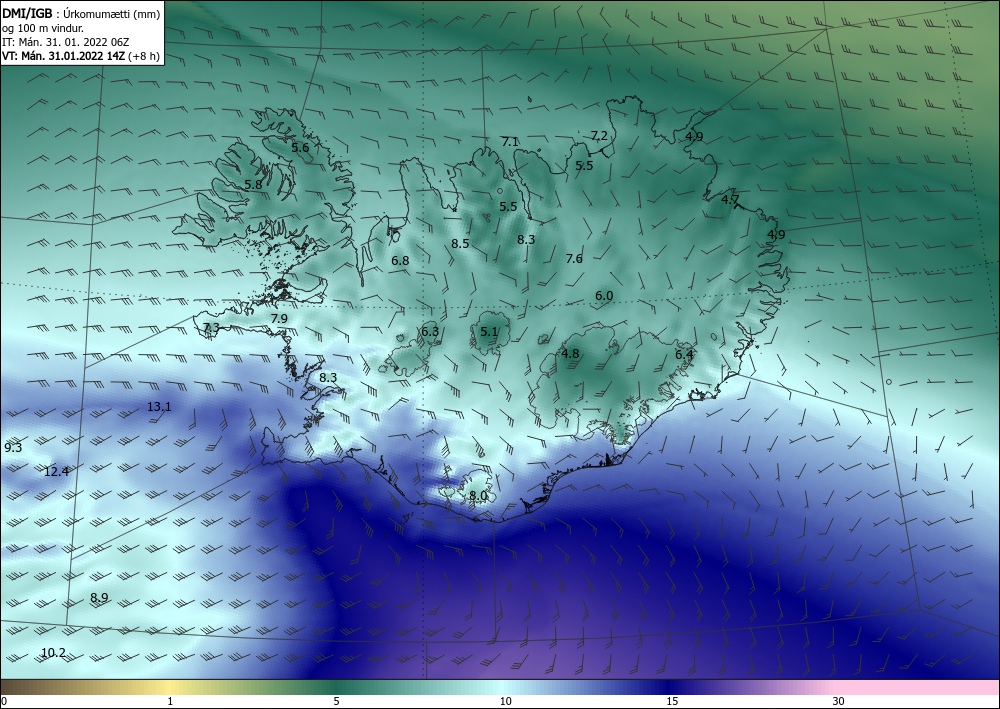
Task: Select the 7.3 value on the western peninsula
Action: (x=211, y=328)
